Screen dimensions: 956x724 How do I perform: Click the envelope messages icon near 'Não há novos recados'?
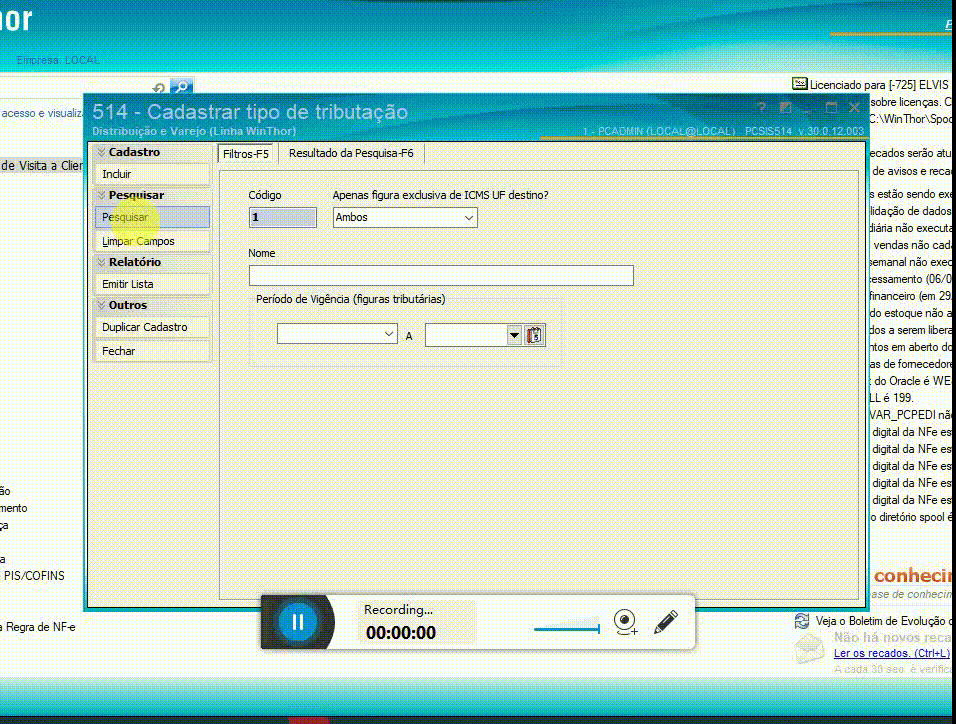coord(810,649)
